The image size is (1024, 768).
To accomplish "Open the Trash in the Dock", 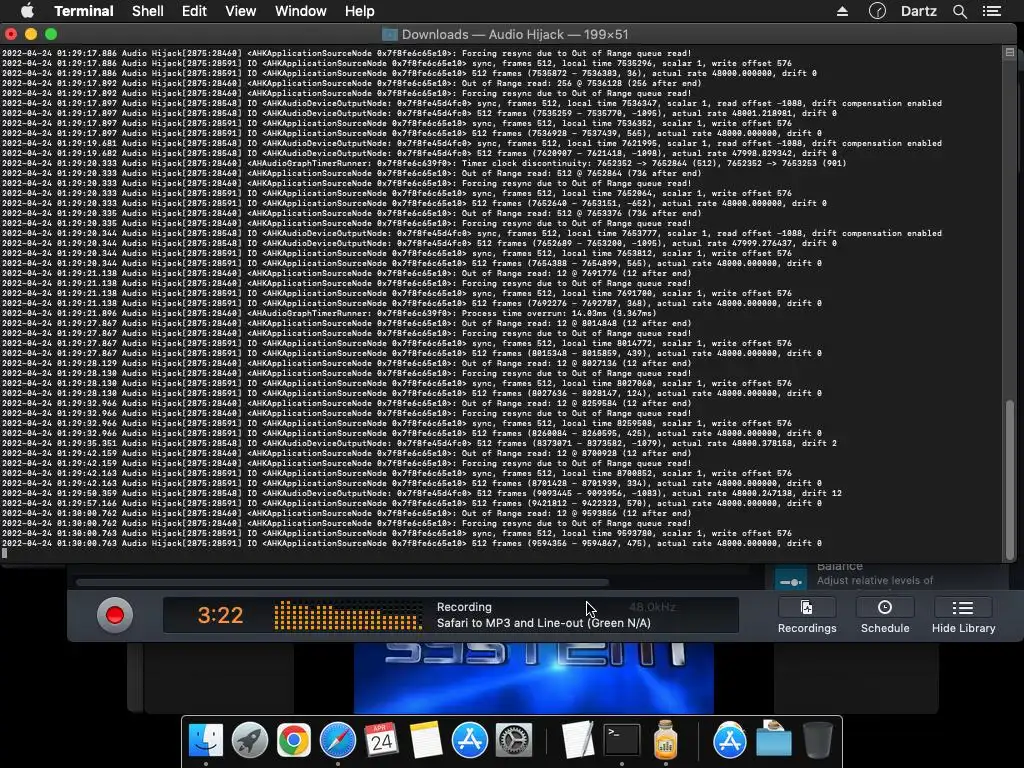I will pos(818,741).
